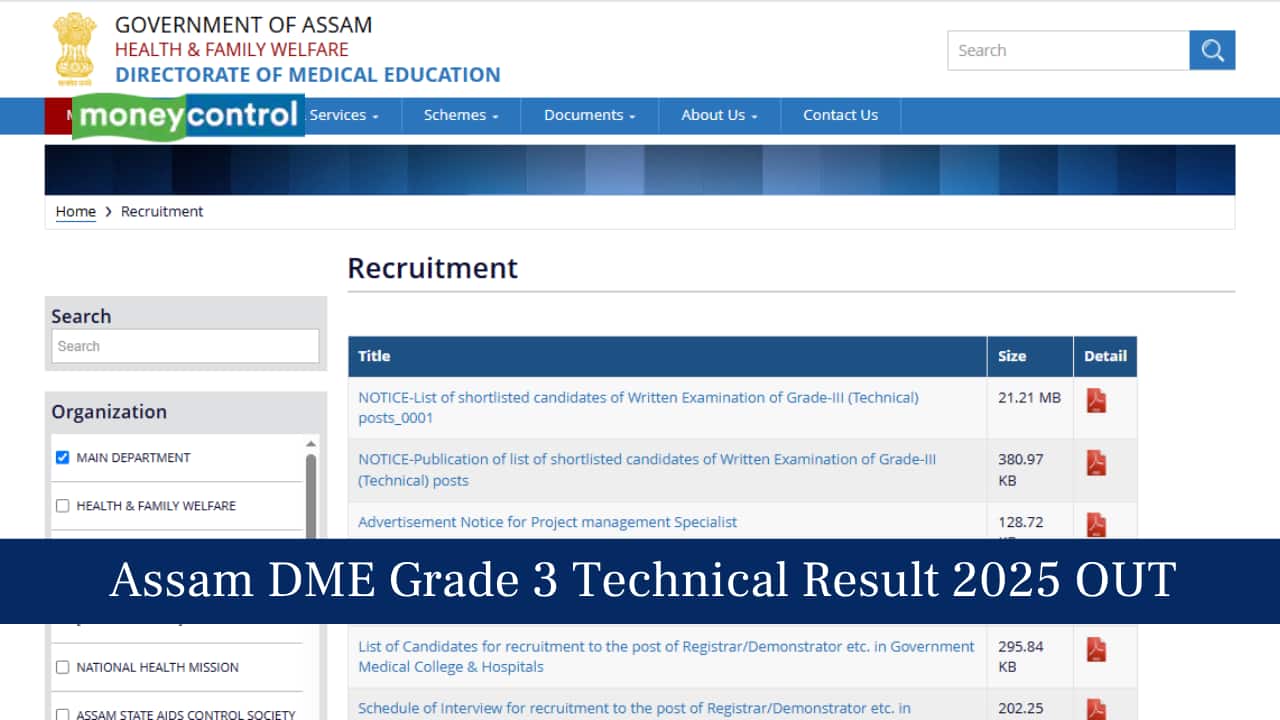Click inside the top Search box
Image resolution: width=1280 pixels, height=720 pixels.
[1065, 50]
